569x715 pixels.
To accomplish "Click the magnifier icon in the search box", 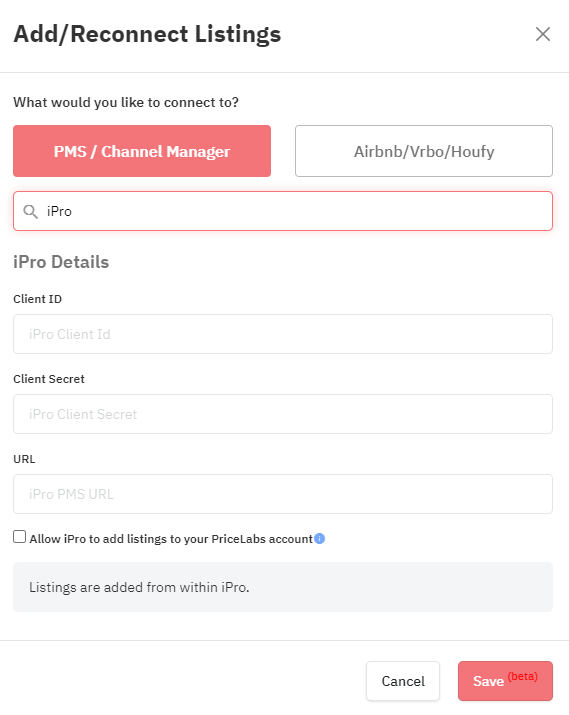I will click(31, 212).
